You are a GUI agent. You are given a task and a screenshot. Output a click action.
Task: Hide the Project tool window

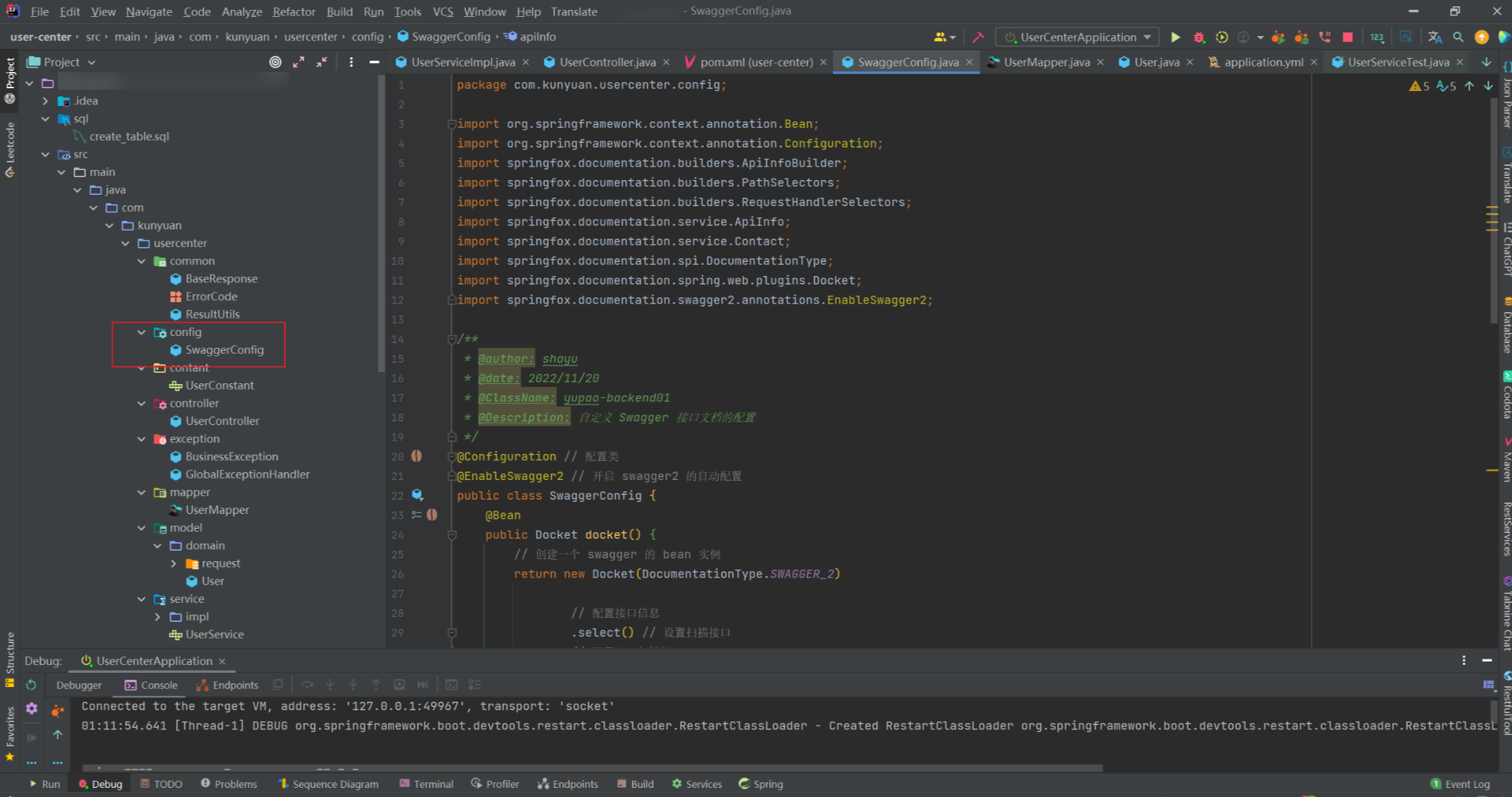point(374,62)
